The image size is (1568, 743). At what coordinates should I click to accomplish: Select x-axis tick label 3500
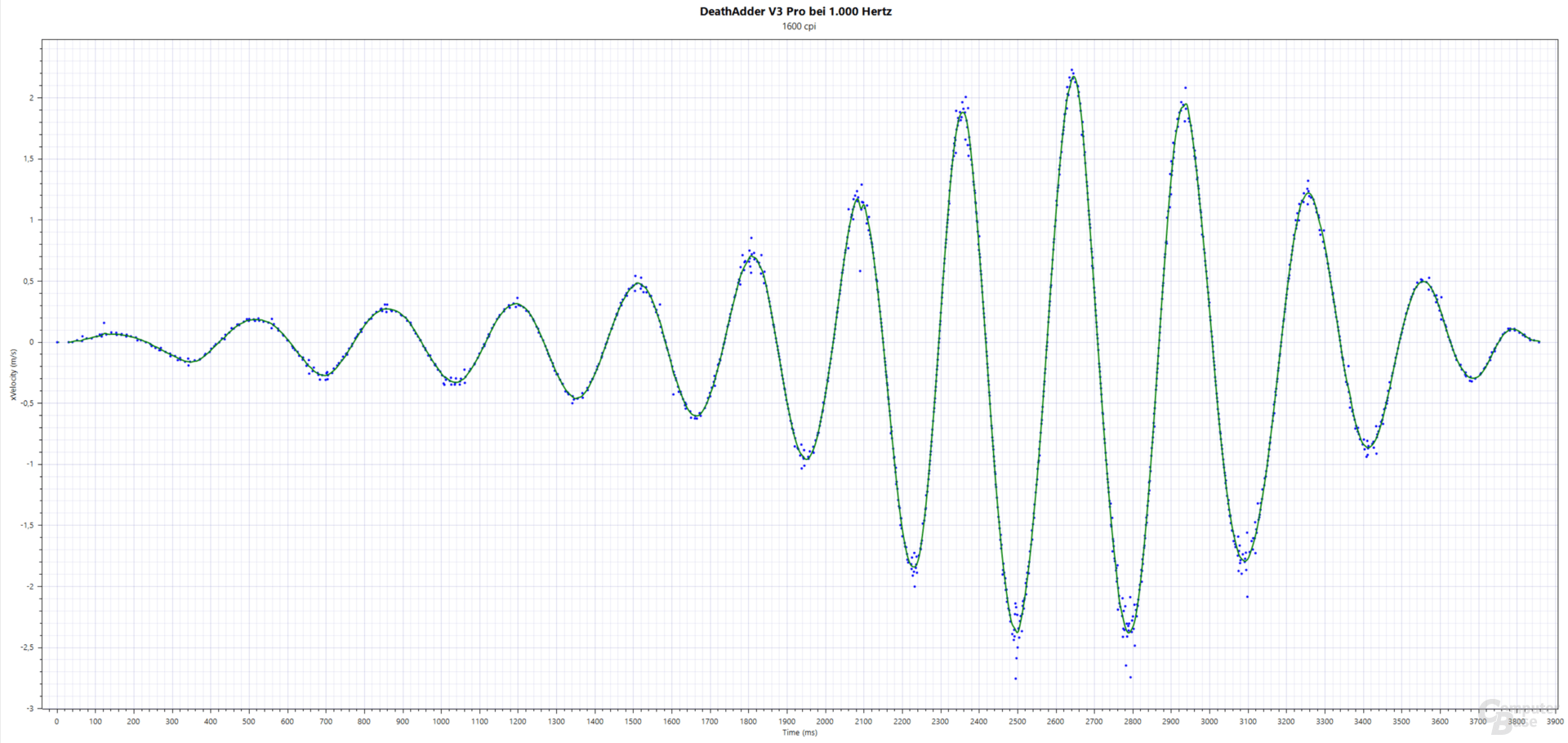coord(1401,721)
